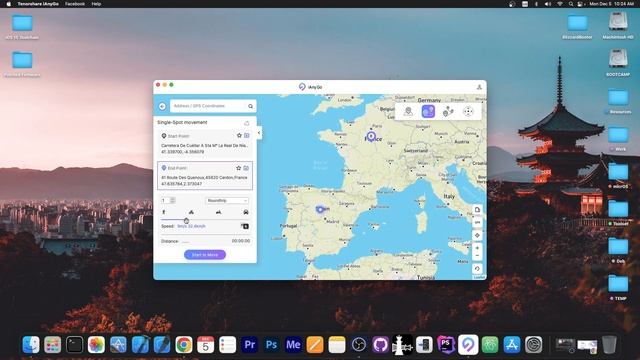This screenshot has width=640, height=360.
Task: Click the Wi-Fi icon in menu bar
Action: coord(560,4)
